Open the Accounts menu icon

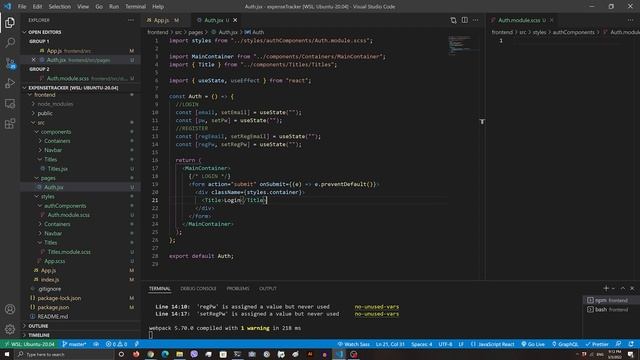click(10, 309)
